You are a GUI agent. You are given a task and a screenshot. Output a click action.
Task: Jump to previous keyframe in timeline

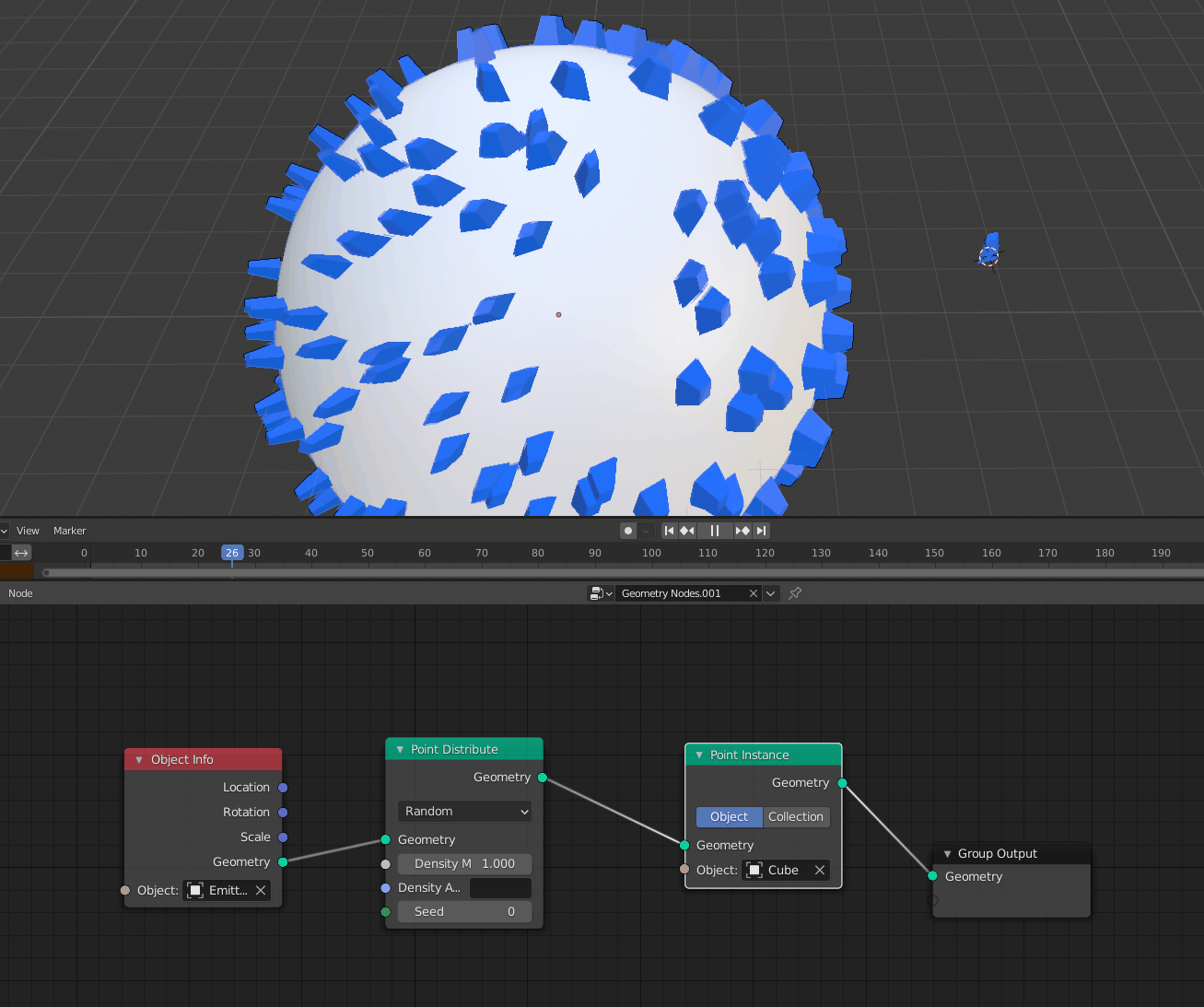[x=687, y=531]
